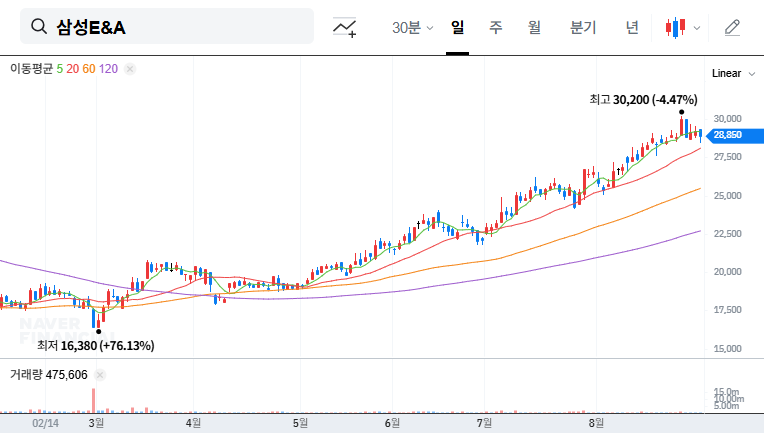
Task: Click the 25,000 price axis label
Action: click(727, 196)
